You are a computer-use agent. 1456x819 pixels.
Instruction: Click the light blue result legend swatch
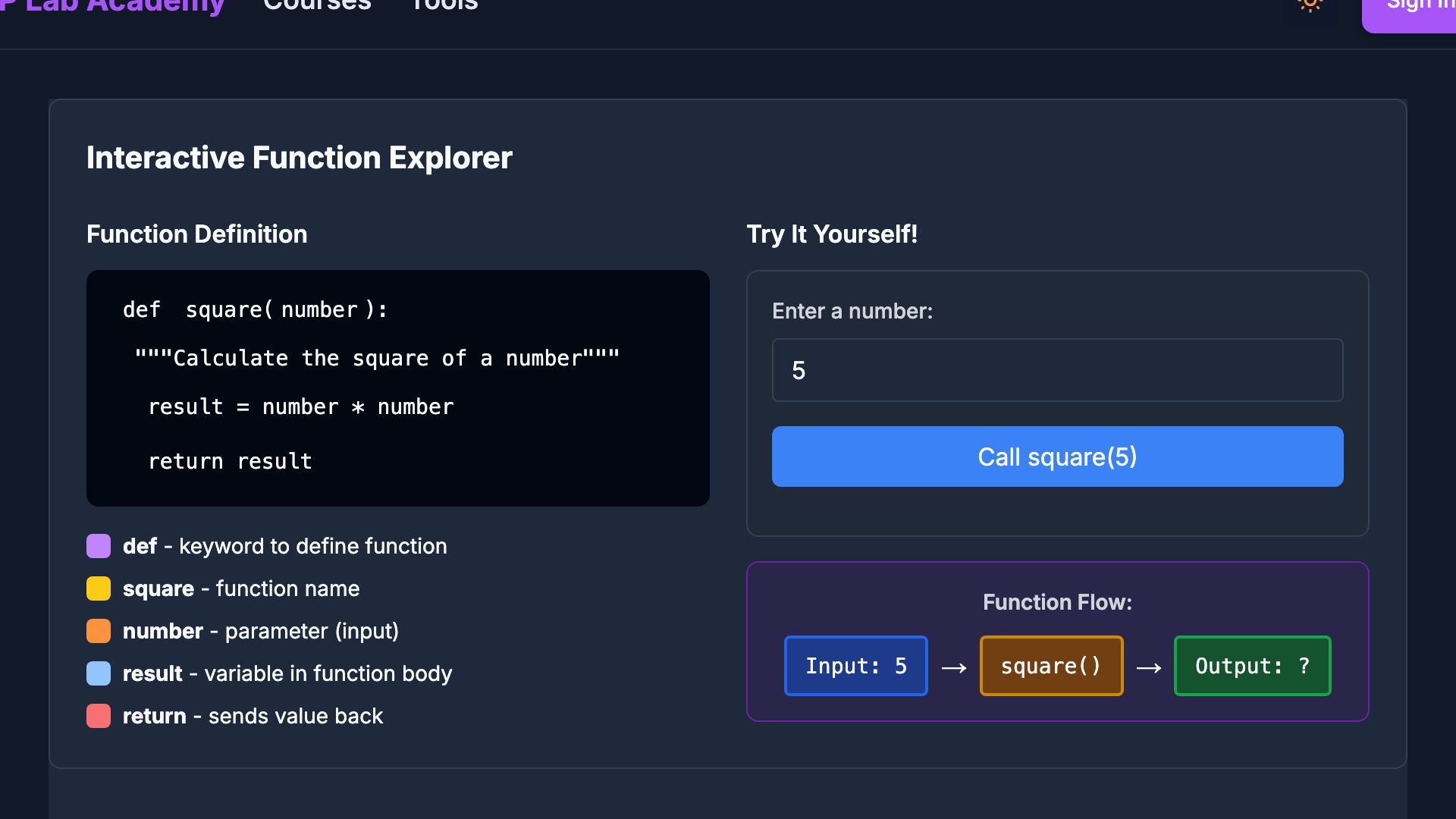pyautogui.click(x=99, y=673)
